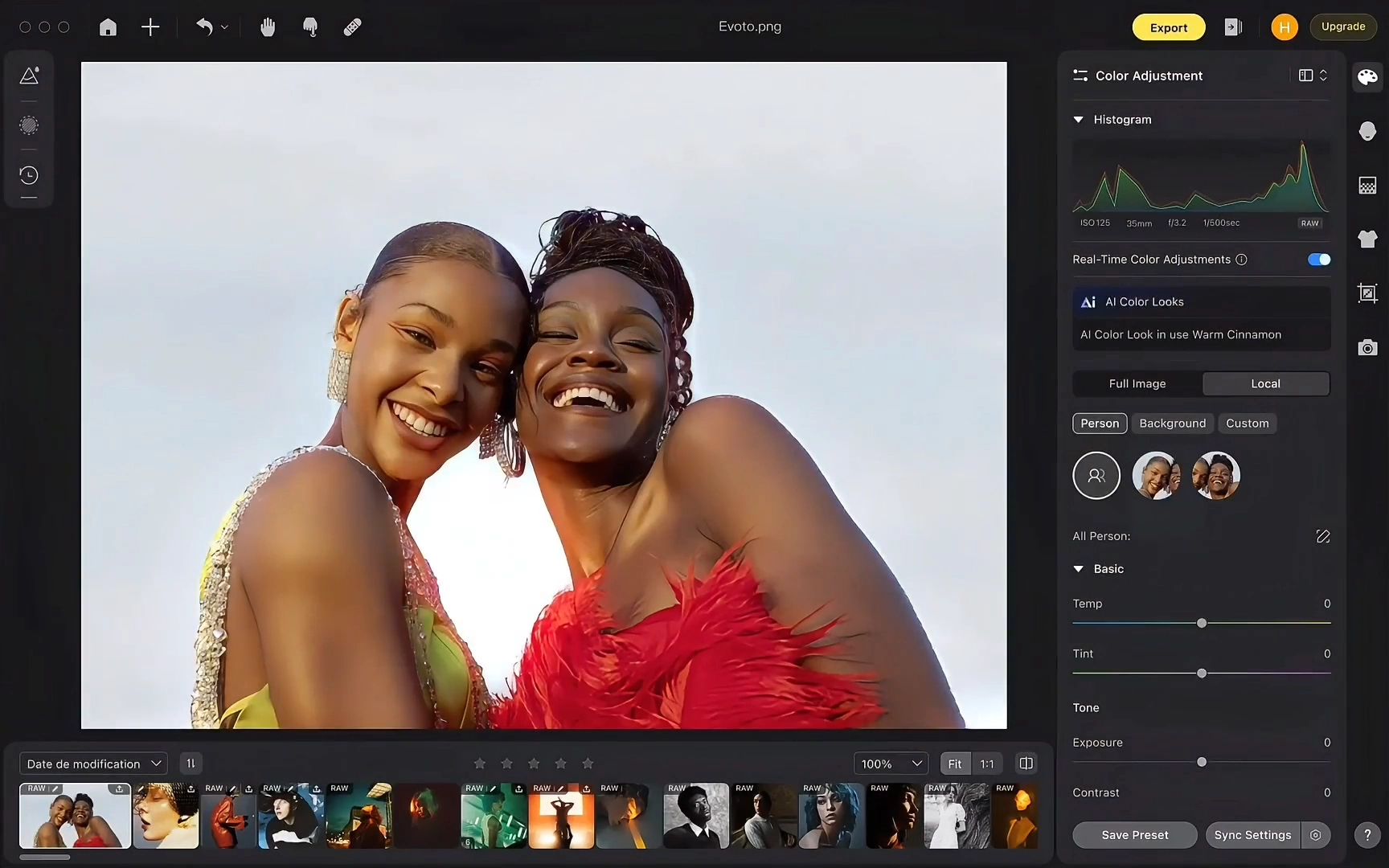Open the background adjustment checkered panel
This screenshot has width=1389, height=868.
(1367, 186)
